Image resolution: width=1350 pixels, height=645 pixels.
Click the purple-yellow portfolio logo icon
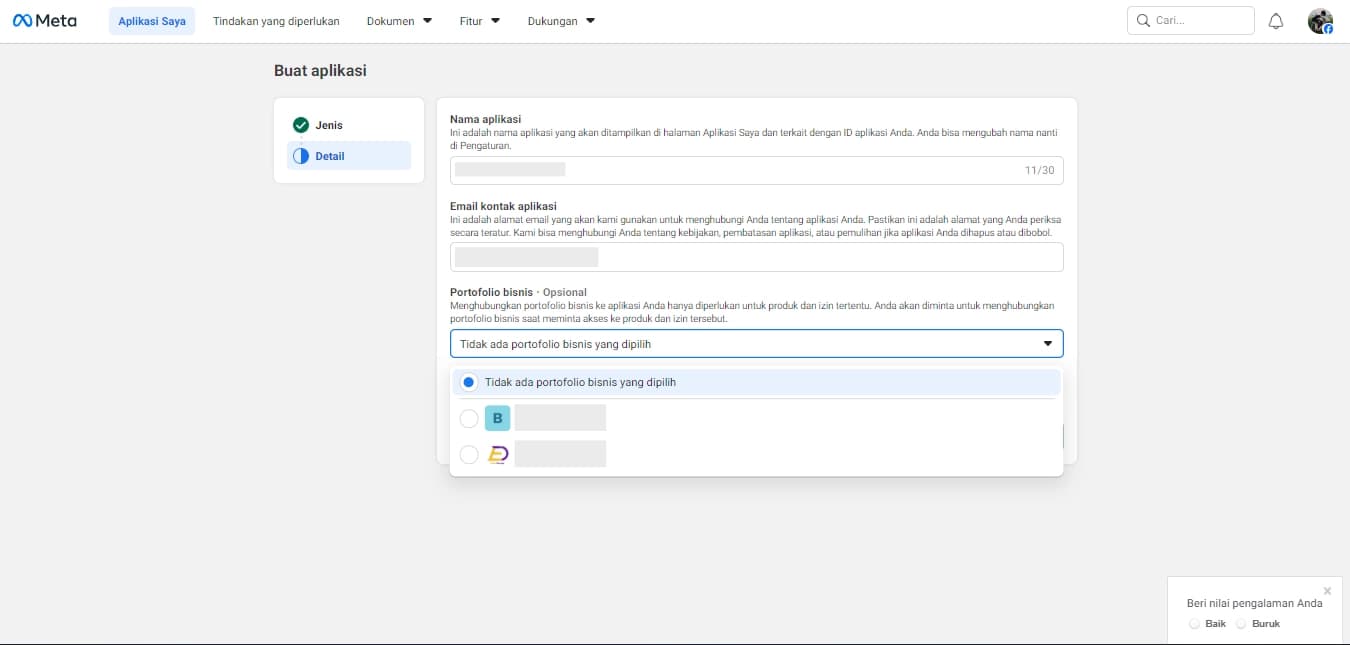click(x=497, y=454)
